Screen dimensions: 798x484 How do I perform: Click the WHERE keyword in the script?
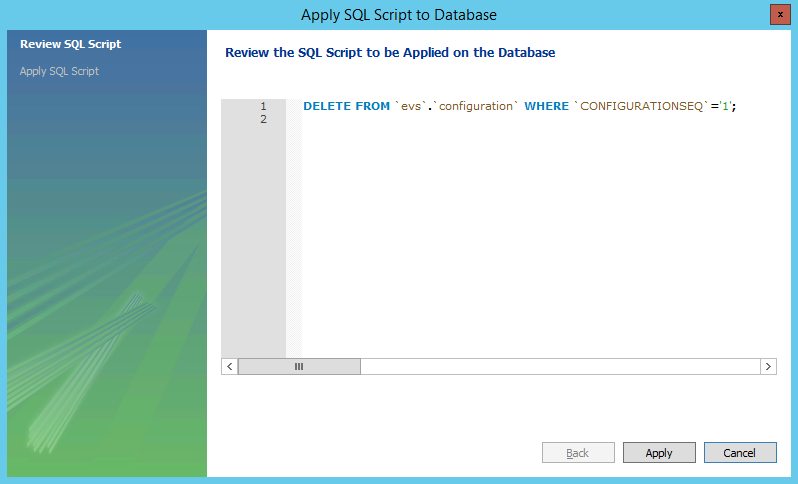tap(546, 106)
